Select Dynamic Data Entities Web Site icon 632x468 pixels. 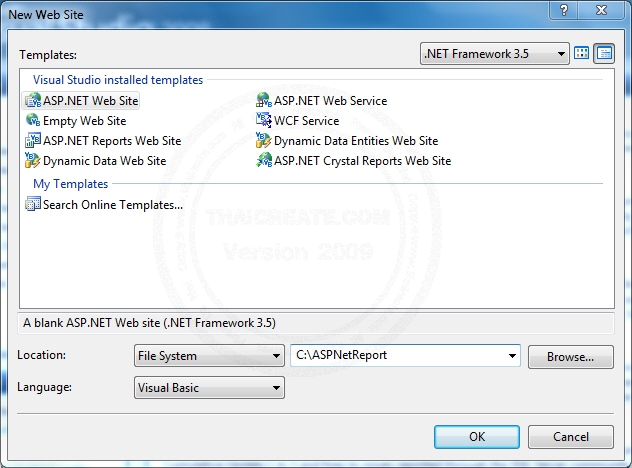coord(264,141)
